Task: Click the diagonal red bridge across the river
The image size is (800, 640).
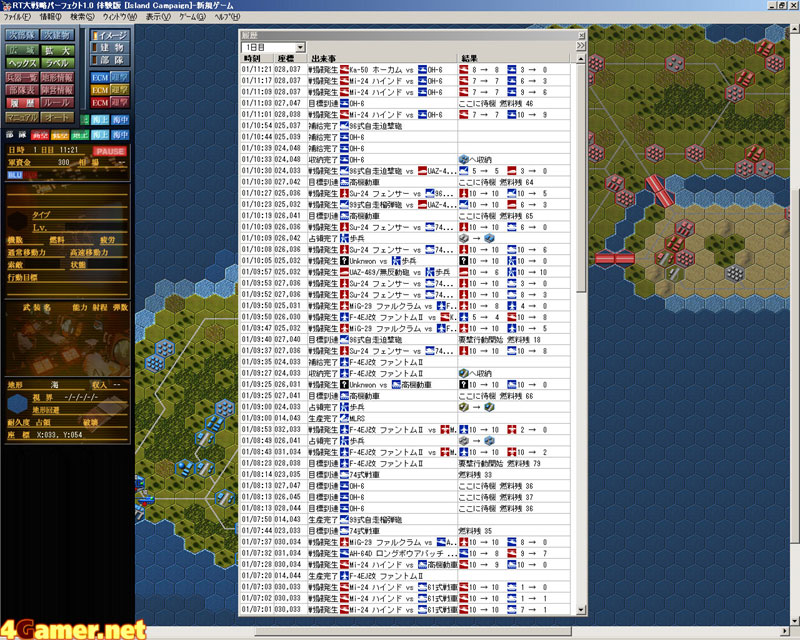Action: 660,190
